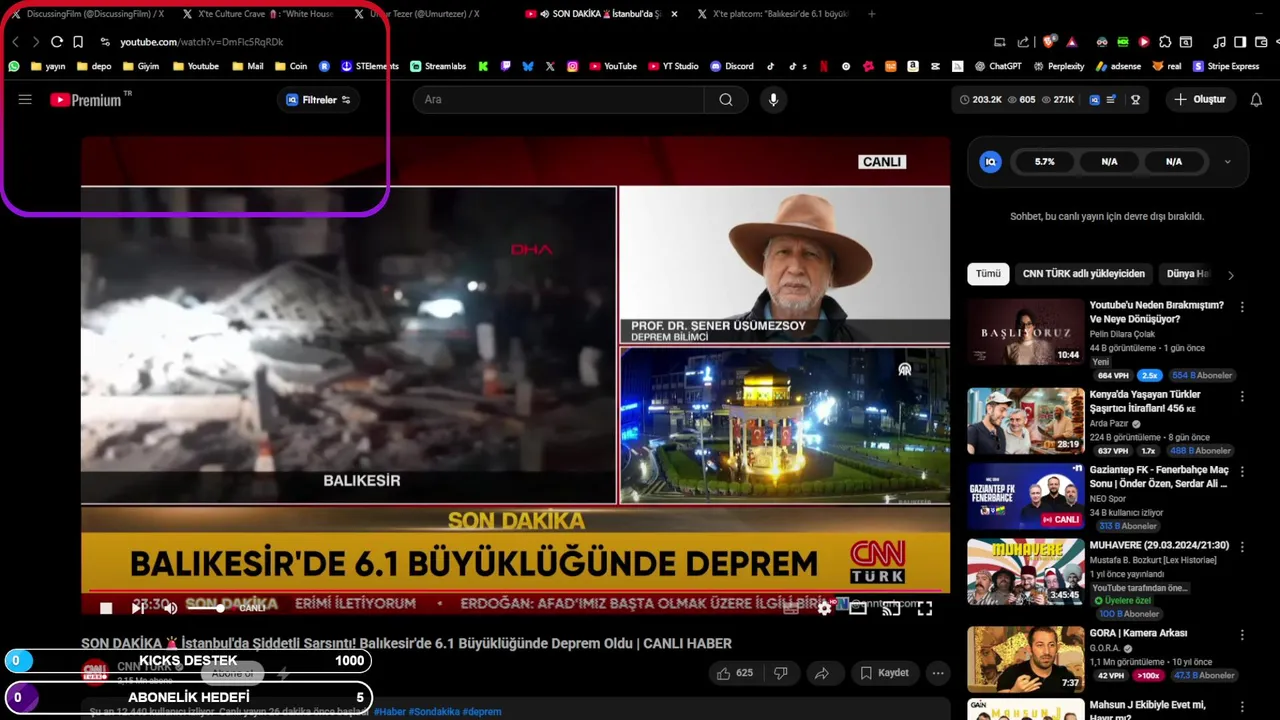The height and width of the screenshot is (720, 1280).
Task: Open options for the MUHAVERE video
Action: [x=1242, y=548]
